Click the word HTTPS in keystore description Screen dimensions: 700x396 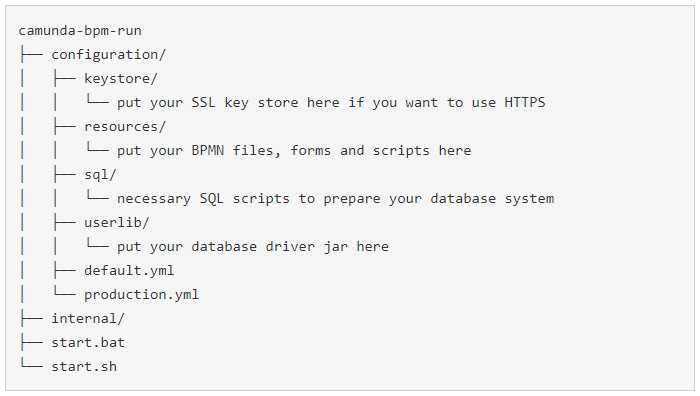pos(525,102)
